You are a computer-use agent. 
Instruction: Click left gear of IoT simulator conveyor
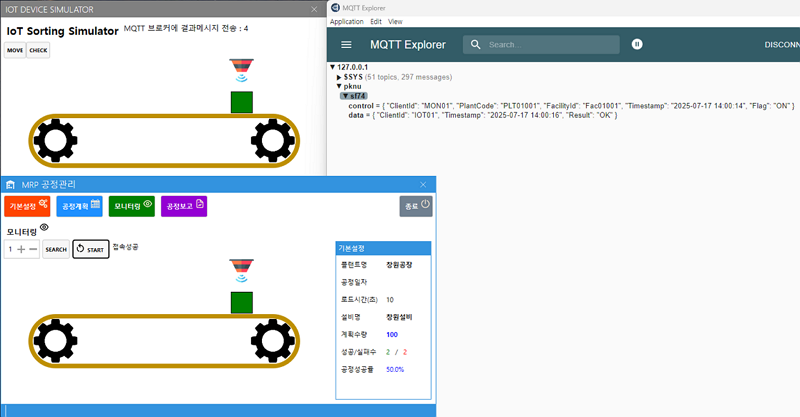click(55, 141)
